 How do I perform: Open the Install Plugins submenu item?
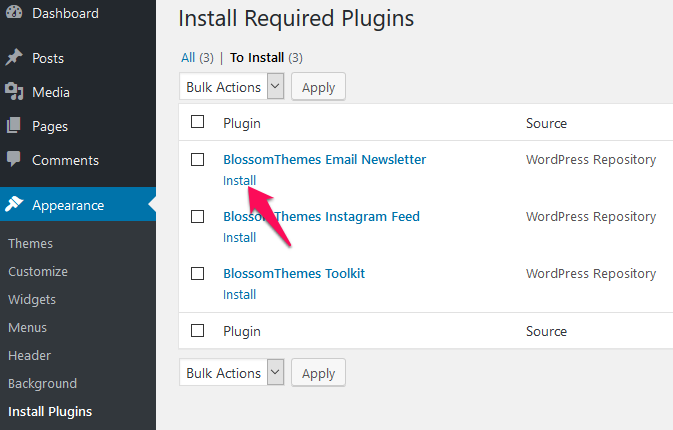pos(50,412)
